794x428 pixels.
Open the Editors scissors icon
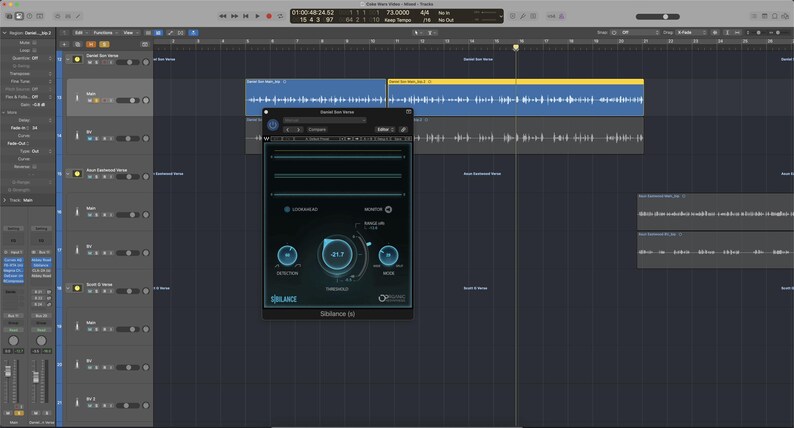[x=78, y=16]
